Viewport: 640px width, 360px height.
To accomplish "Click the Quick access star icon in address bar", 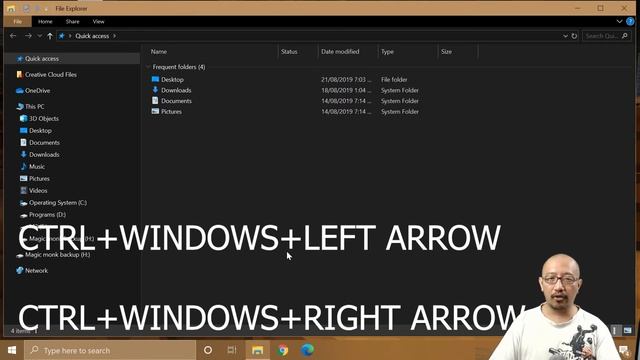I will (x=62, y=36).
